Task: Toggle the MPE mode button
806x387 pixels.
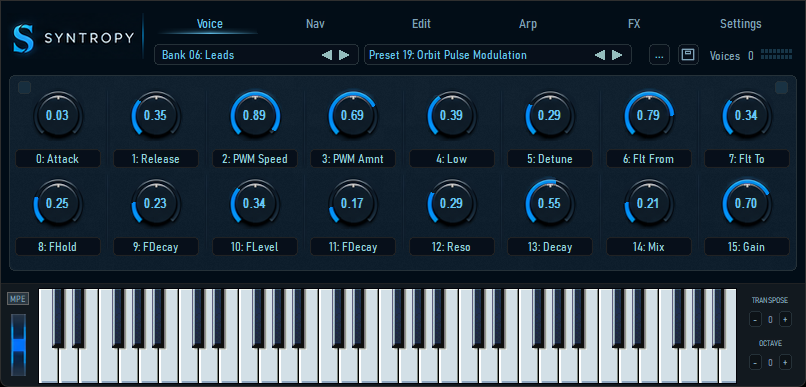Action: pyautogui.click(x=18, y=299)
